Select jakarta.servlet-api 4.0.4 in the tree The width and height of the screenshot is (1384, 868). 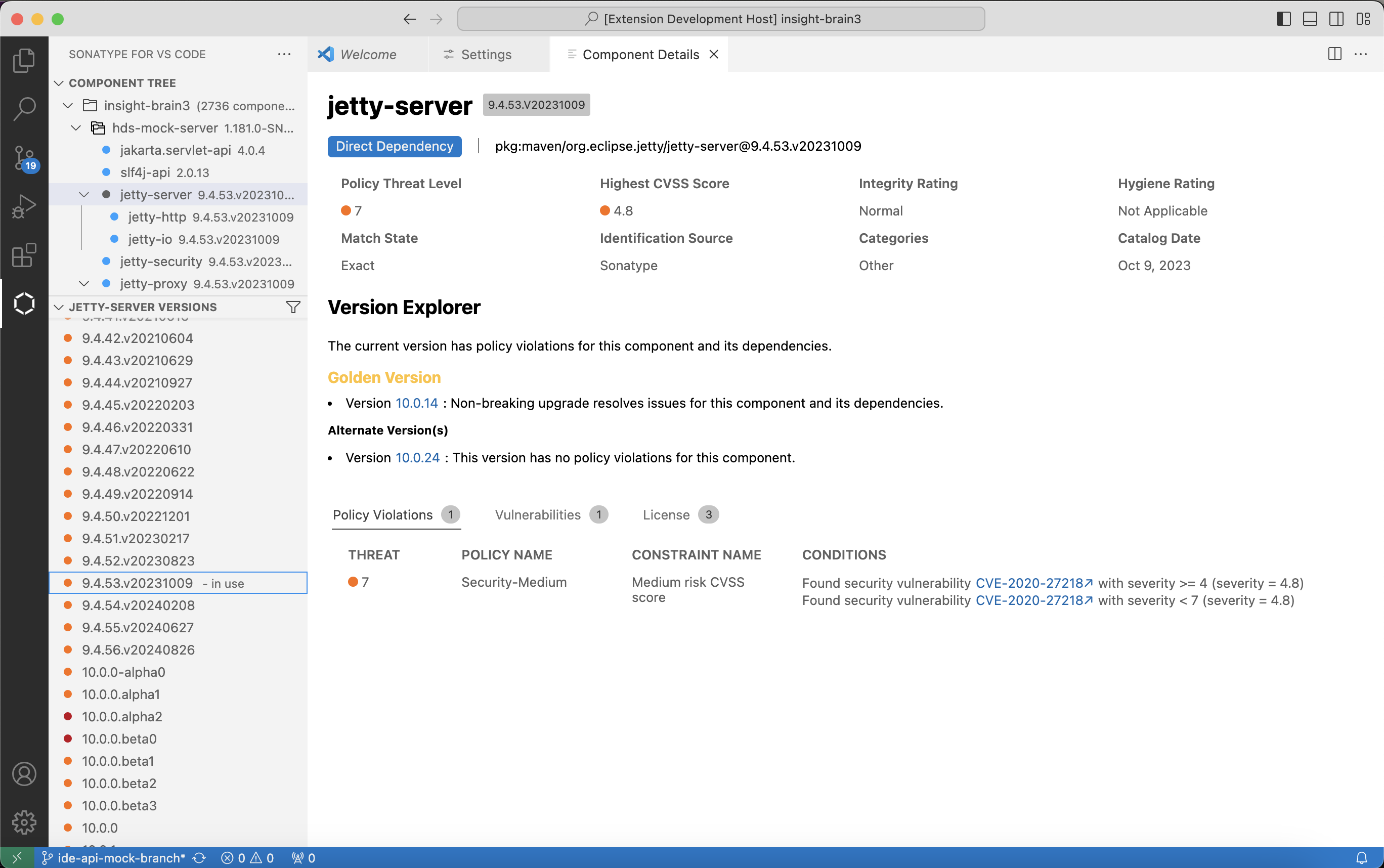click(x=178, y=150)
